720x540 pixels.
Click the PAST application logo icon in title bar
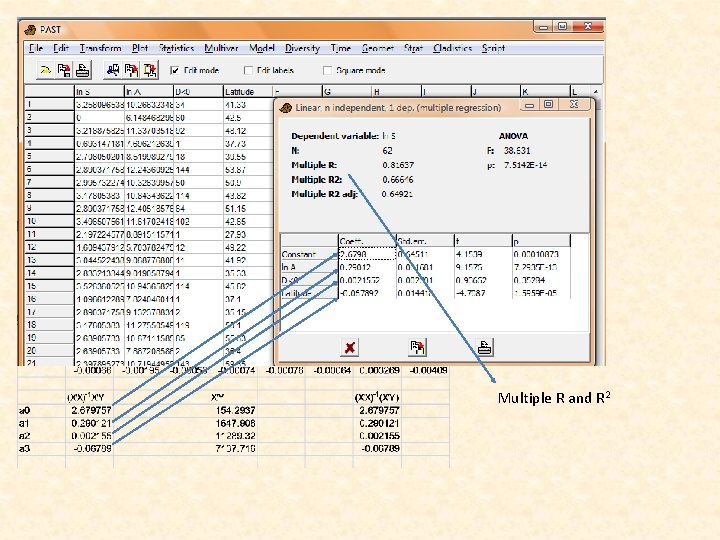point(30,30)
